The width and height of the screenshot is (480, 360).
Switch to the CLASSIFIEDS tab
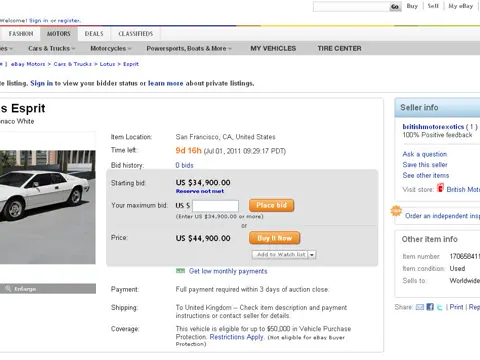pos(136,34)
